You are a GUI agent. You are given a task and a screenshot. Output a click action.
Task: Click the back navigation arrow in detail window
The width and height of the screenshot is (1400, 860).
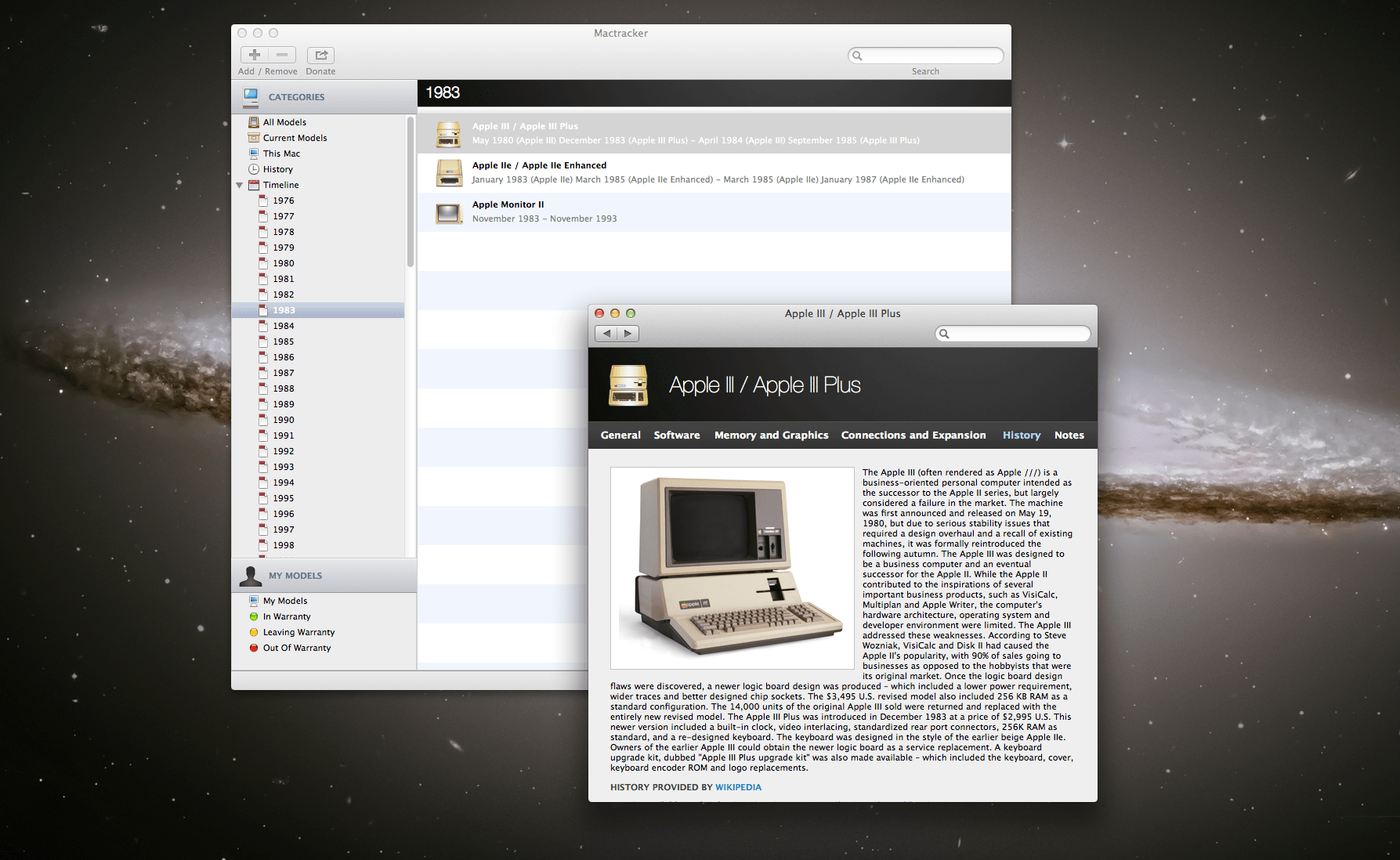606,333
